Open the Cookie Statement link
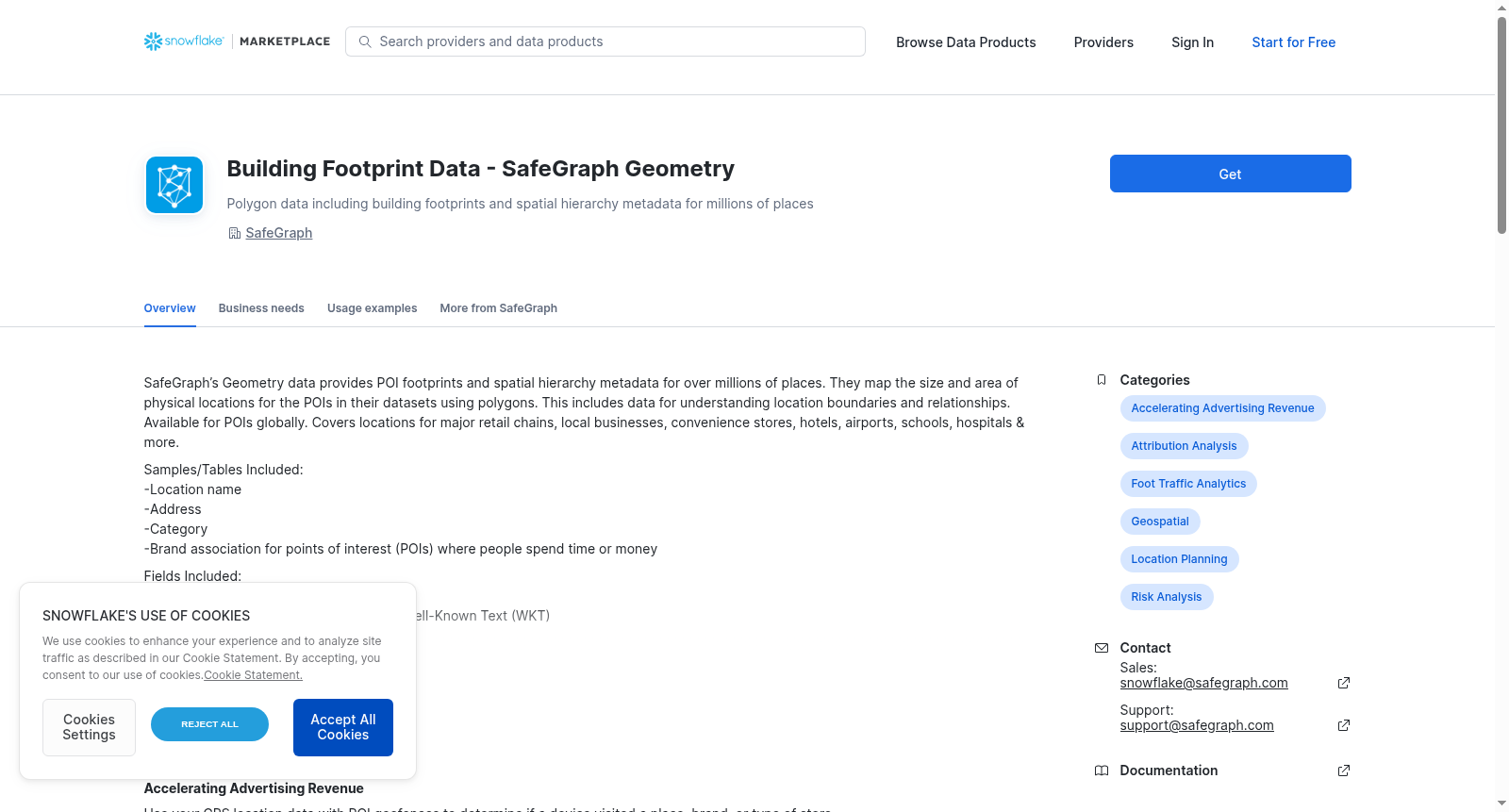The height and width of the screenshot is (812, 1509). tap(253, 675)
